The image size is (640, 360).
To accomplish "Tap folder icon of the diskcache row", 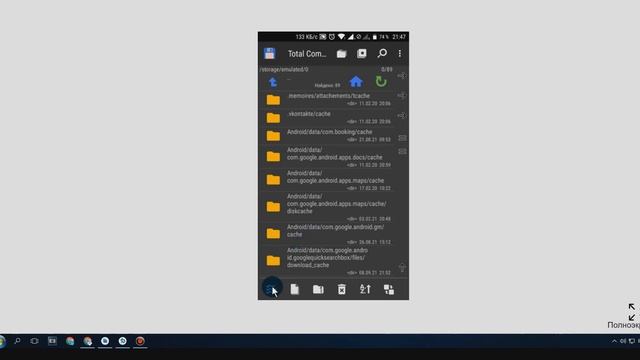I will 273,207.
